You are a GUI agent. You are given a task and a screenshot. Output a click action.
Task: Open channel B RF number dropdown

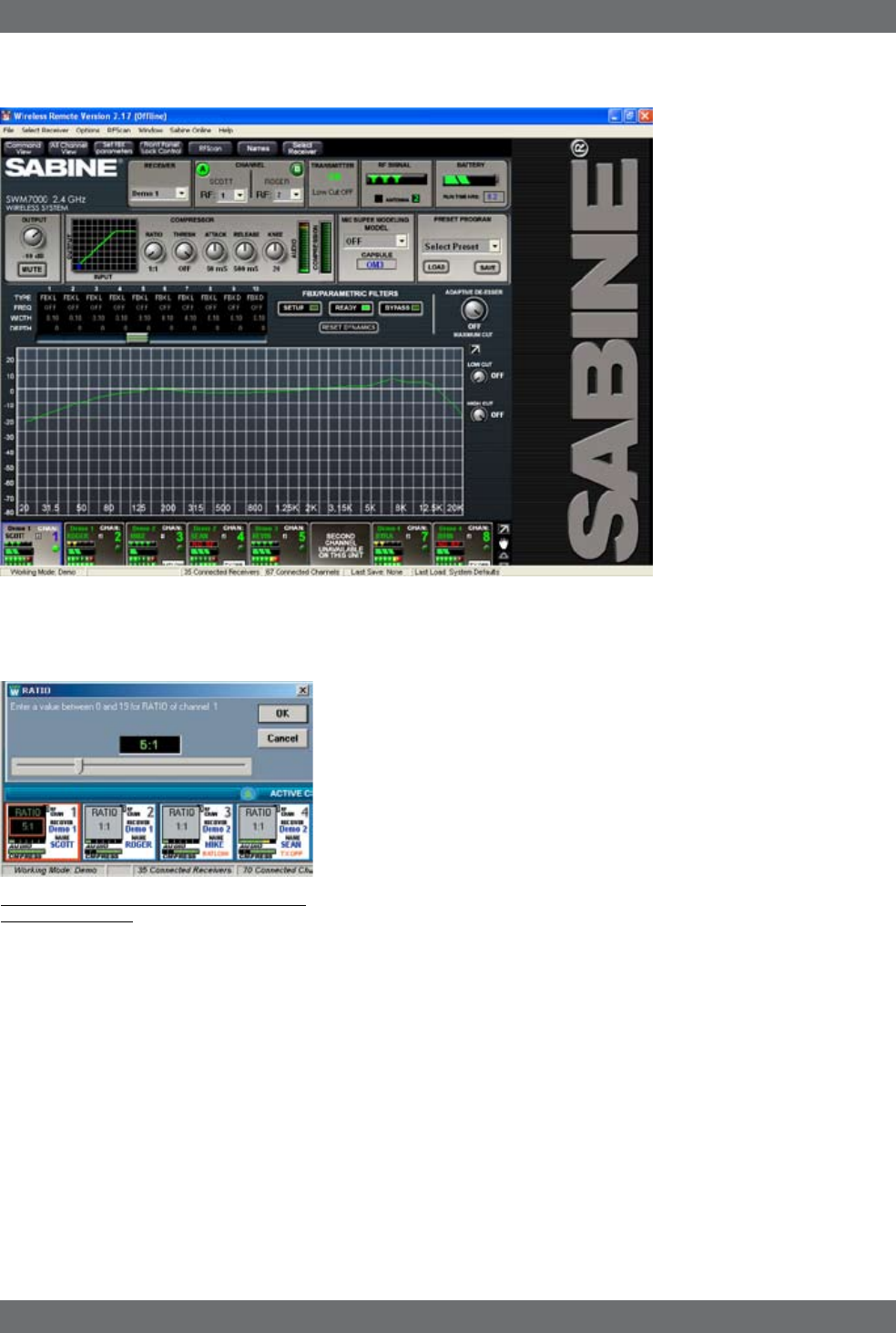tap(287, 195)
